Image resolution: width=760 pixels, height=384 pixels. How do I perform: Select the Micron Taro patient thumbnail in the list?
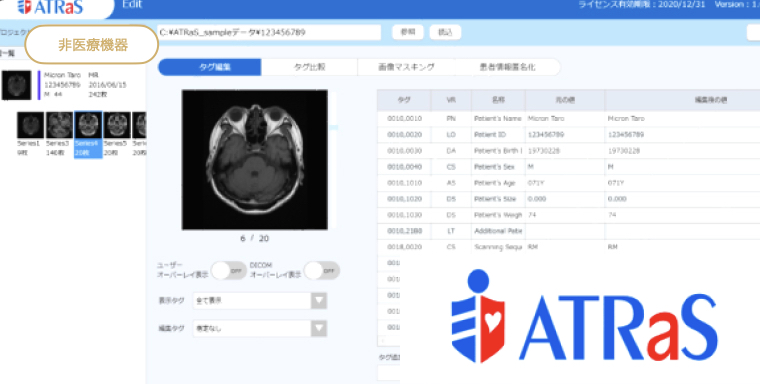(x=17, y=85)
